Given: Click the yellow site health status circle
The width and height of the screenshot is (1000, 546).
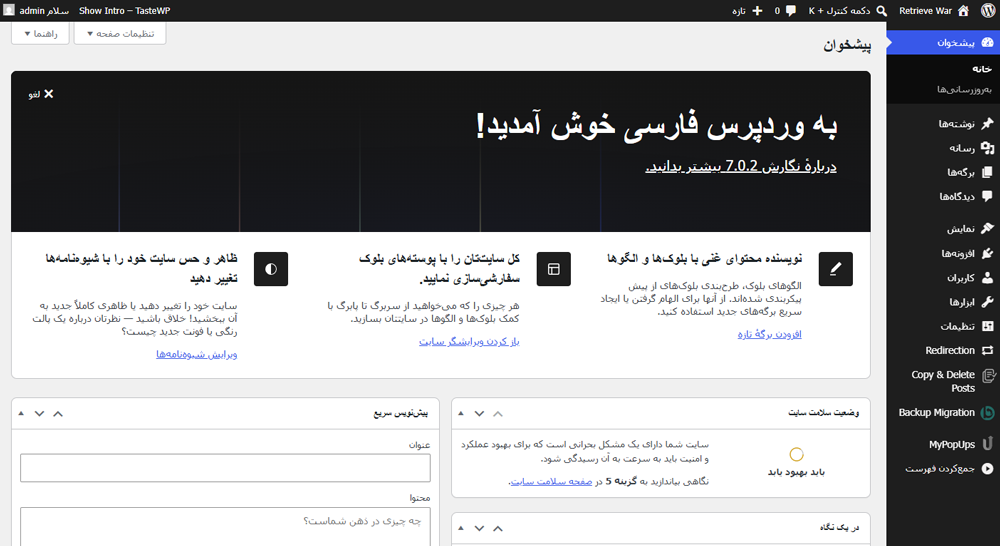Looking at the screenshot, I should pyautogui.click(x=796, y=454).
